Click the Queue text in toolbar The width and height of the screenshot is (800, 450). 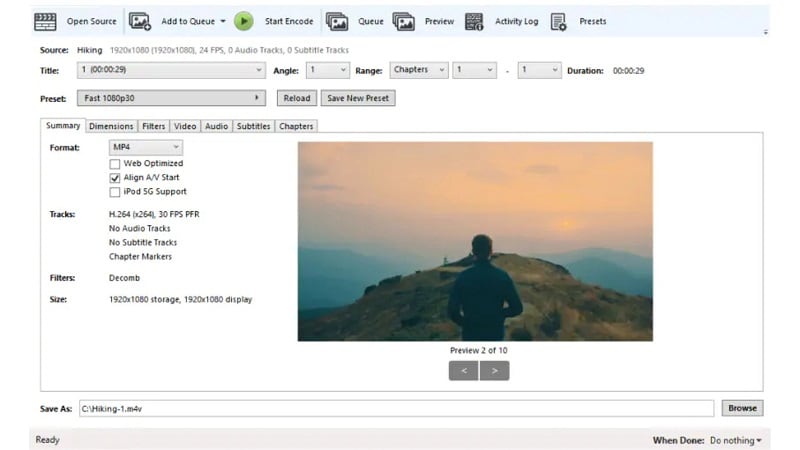(x=370, y=21)
